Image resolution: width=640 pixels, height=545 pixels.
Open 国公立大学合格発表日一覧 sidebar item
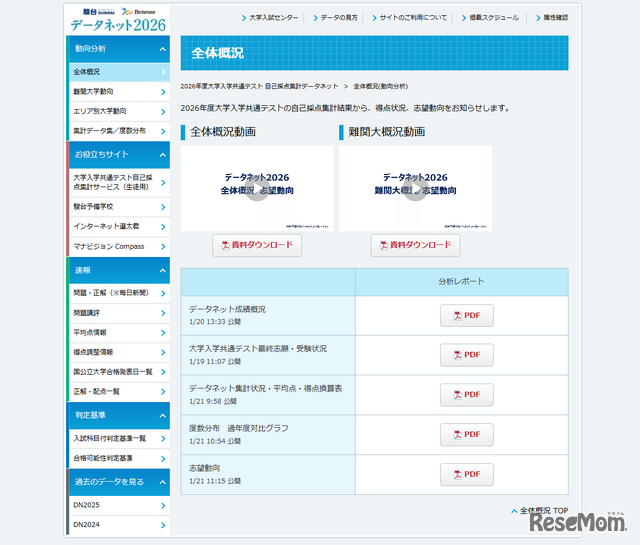[x=119, y=372]
